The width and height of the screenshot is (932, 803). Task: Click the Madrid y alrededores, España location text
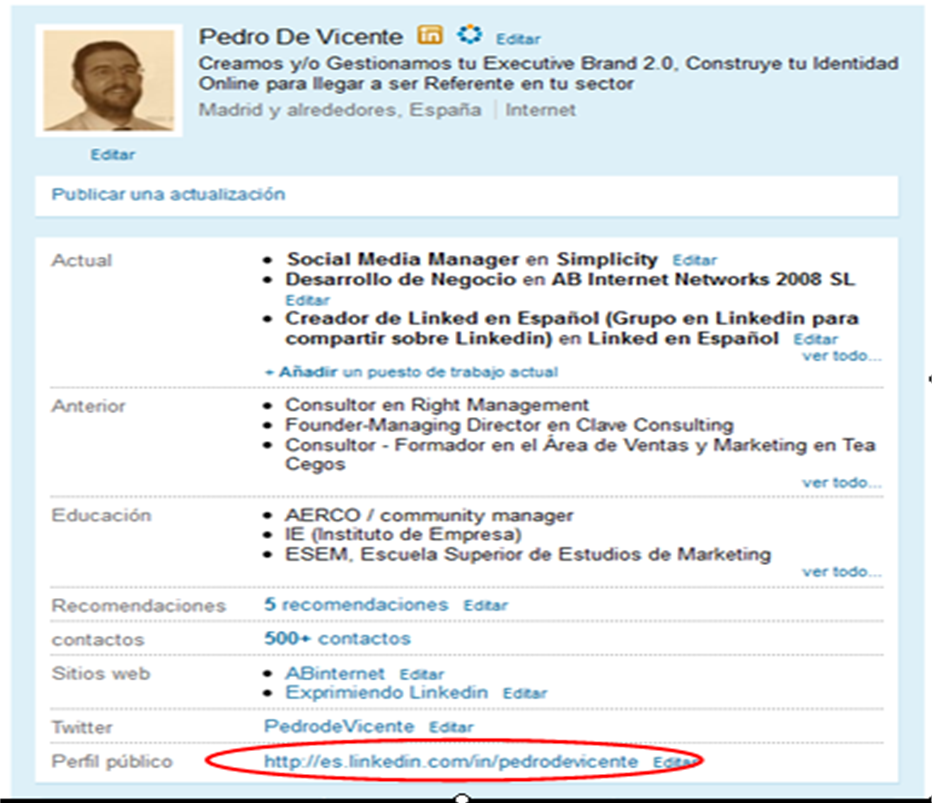point(340,110)
